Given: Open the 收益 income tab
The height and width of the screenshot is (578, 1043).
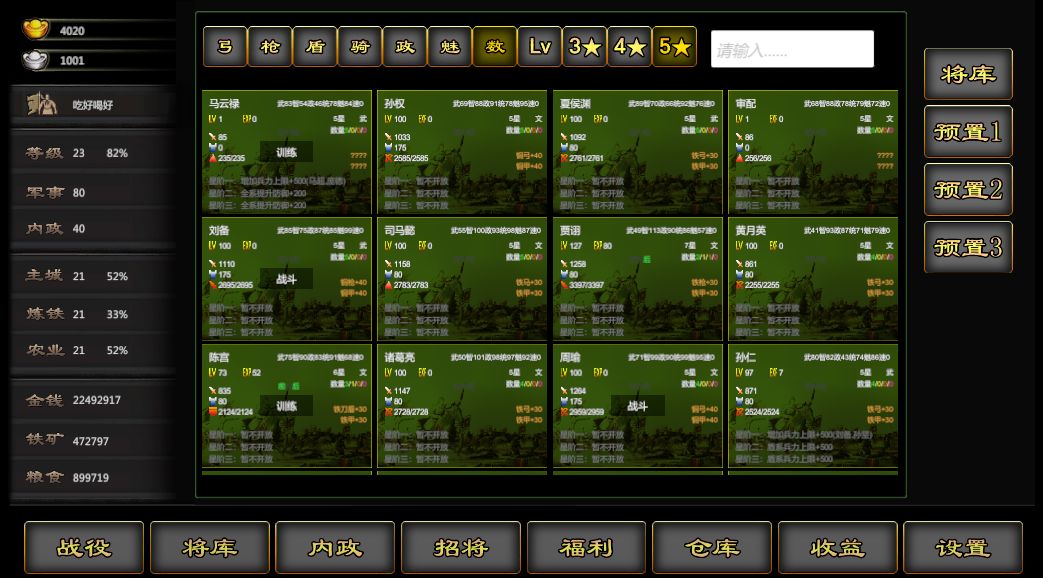Looking at the screenshot, I should coord(837,547).
